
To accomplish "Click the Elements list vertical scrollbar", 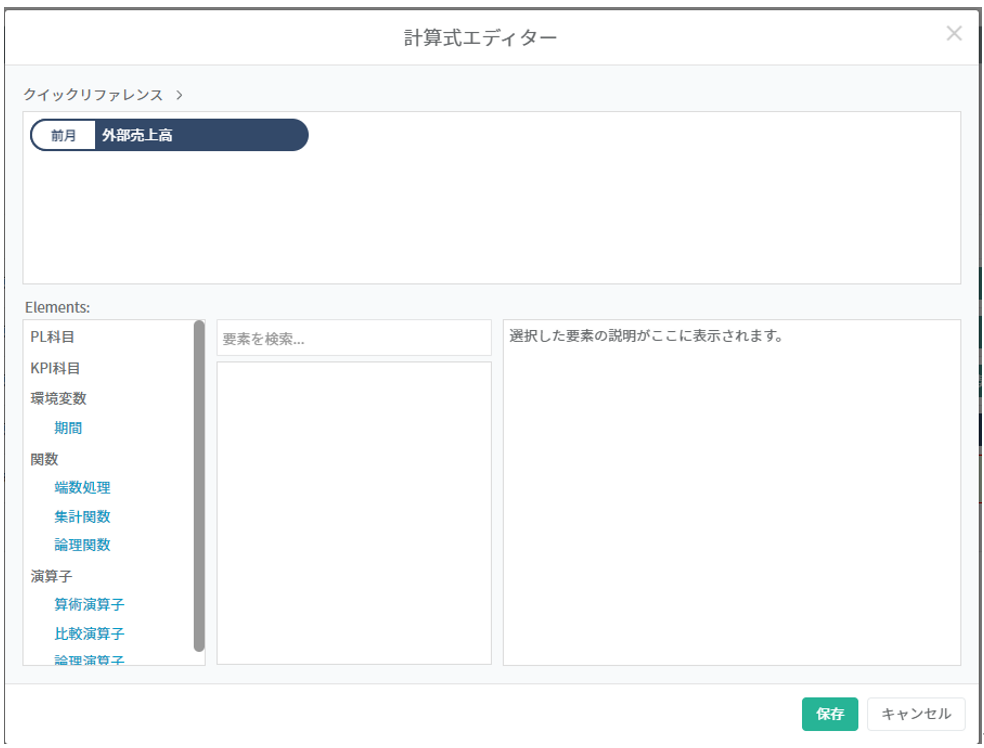I will click(x=199, y=485).
